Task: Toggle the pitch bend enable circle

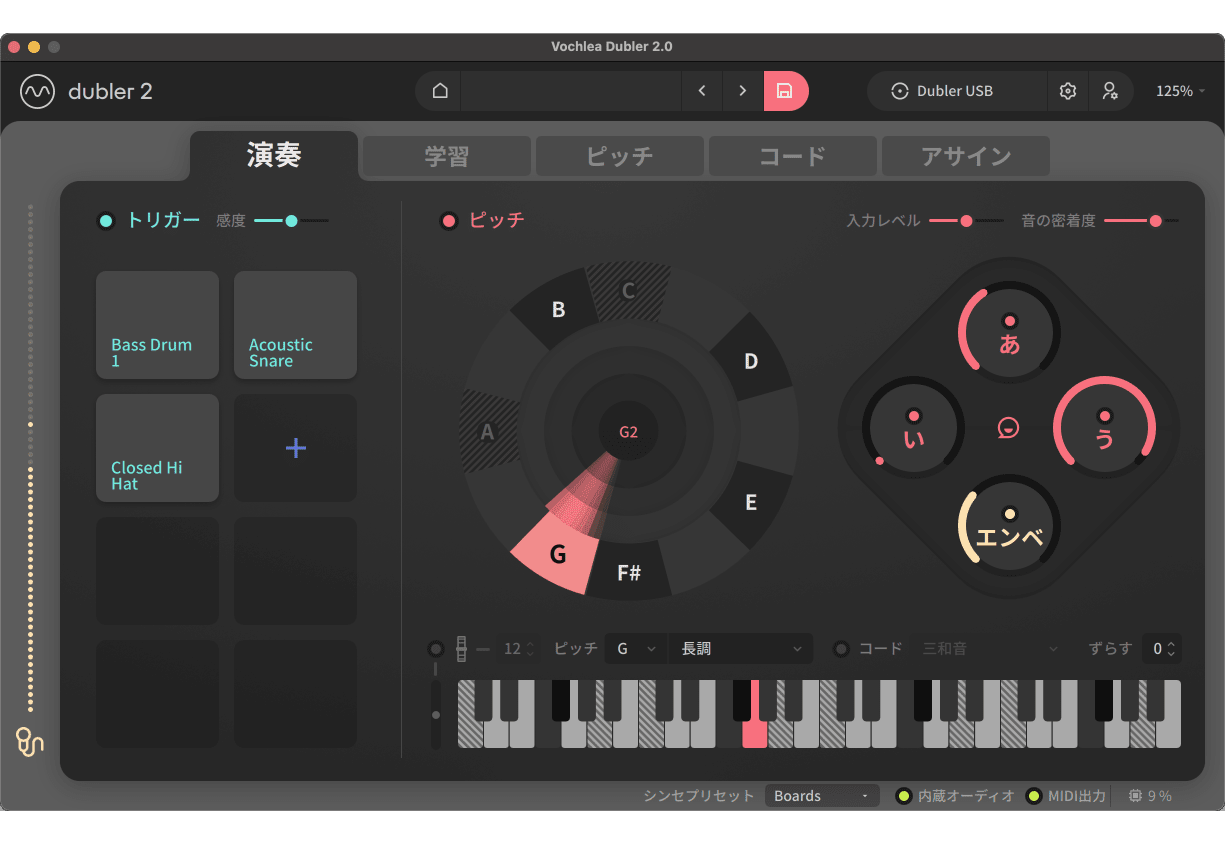Action: pos(435,648)
